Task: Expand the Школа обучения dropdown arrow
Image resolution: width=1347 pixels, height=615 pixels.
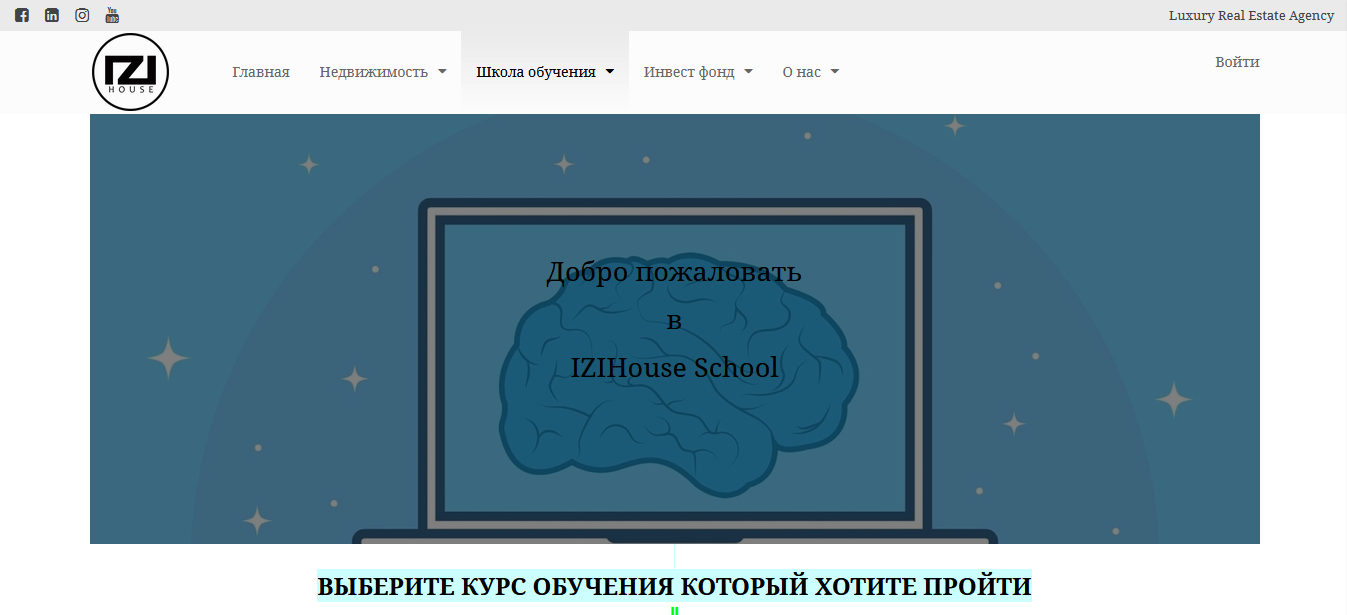Action: point(610,72)
